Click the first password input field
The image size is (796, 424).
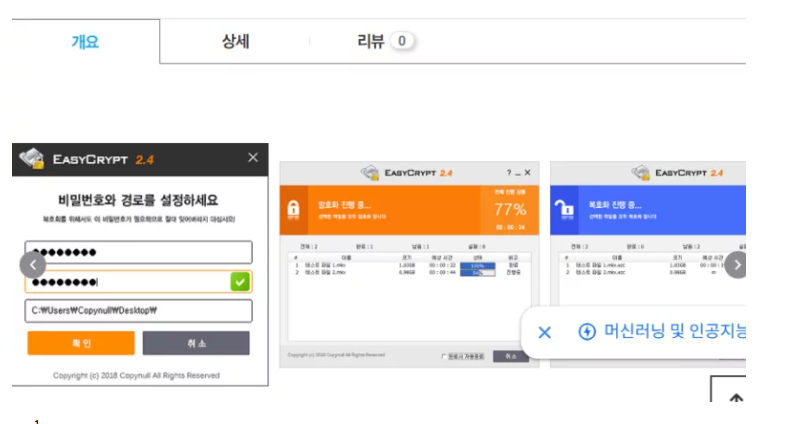click(139, 252)
